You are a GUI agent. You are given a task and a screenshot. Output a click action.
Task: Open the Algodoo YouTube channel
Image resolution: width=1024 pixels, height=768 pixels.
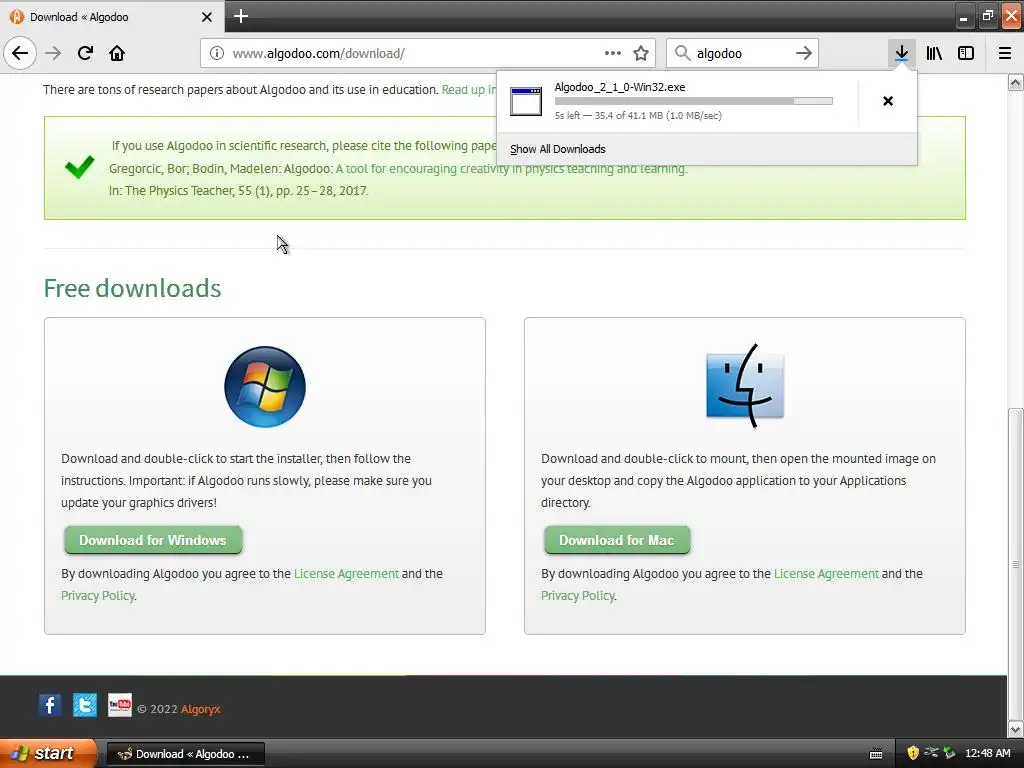click(120, 705)
